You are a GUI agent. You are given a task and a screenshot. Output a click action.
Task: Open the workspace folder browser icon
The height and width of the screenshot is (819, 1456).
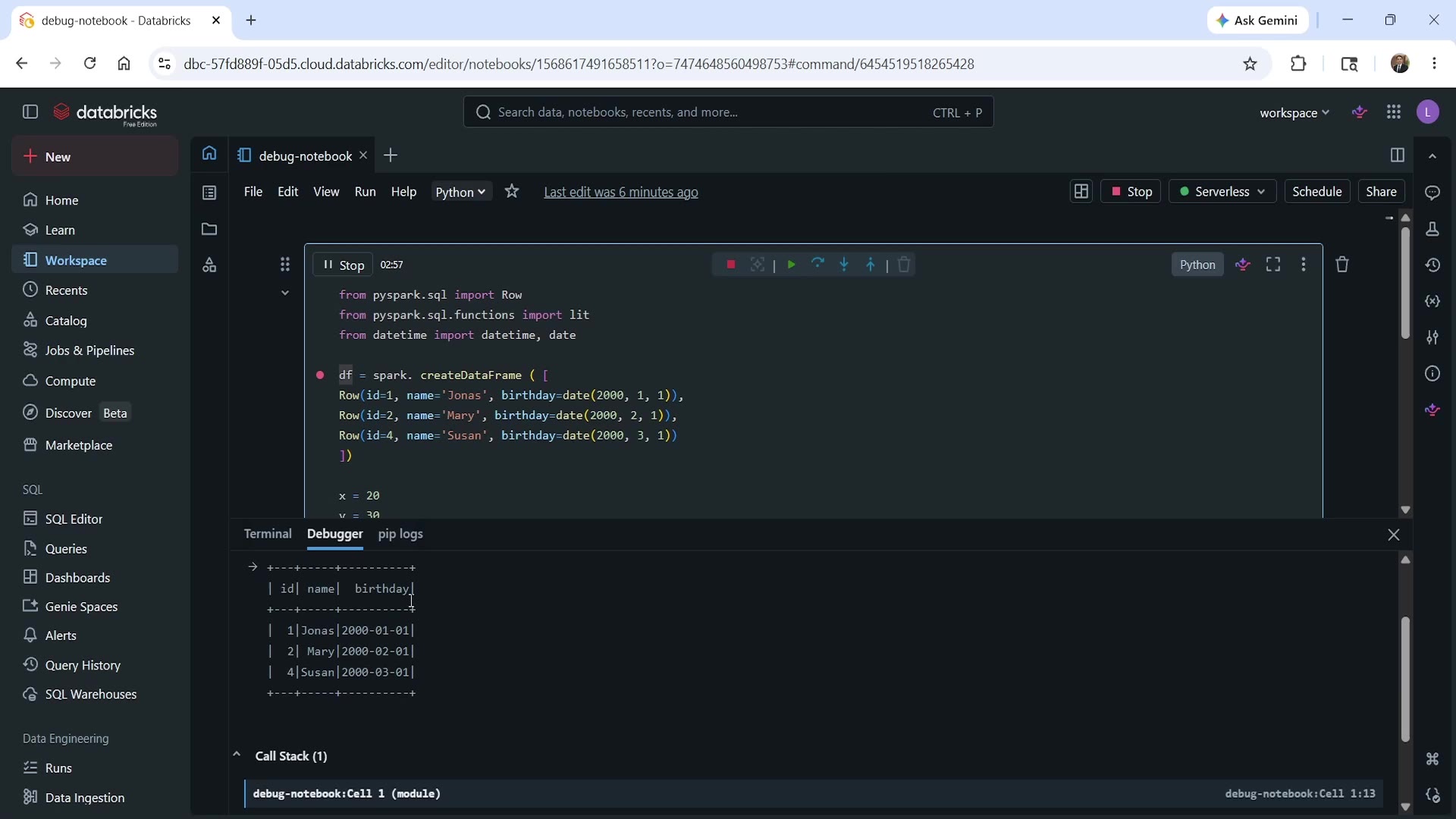pos(209,229)
